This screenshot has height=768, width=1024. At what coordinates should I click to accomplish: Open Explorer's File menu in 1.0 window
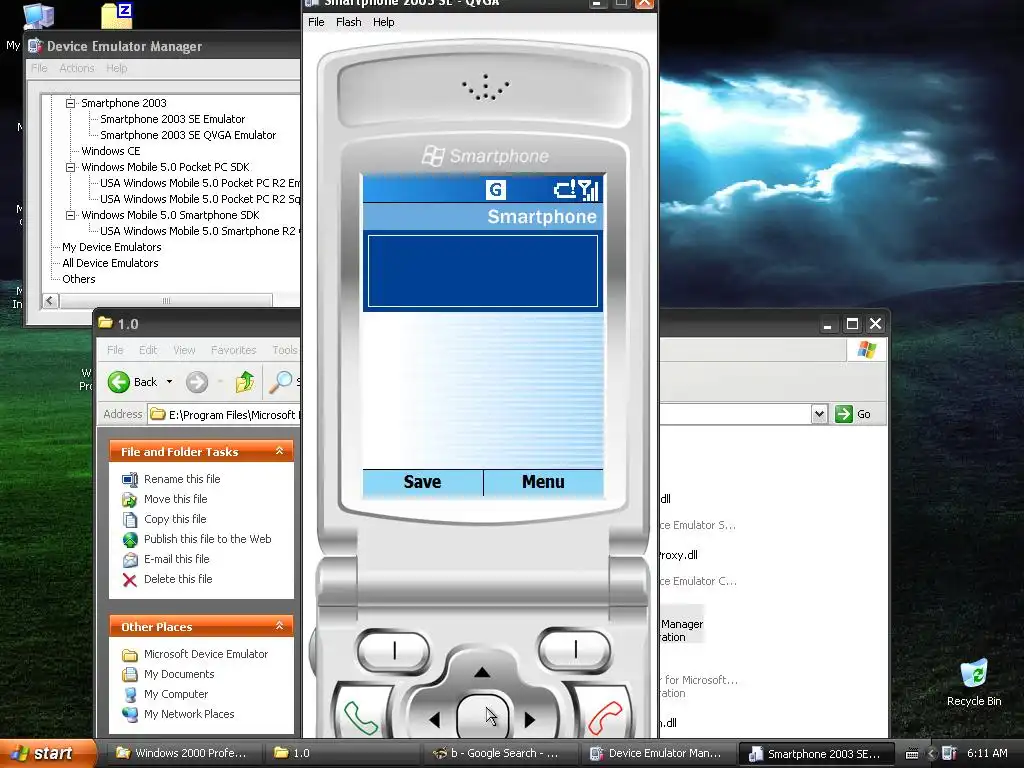115,350
